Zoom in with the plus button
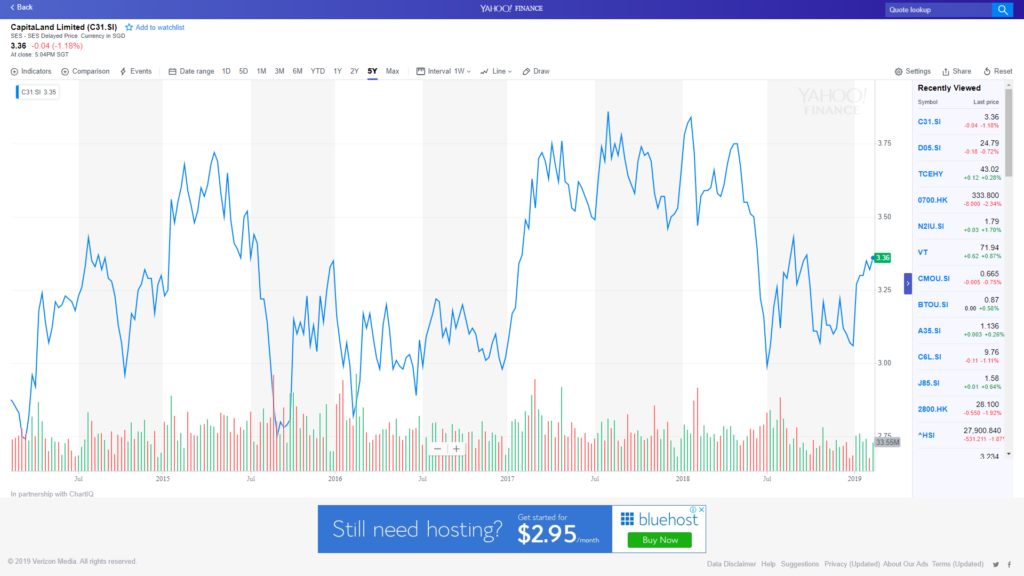 [x=456, y=449]
